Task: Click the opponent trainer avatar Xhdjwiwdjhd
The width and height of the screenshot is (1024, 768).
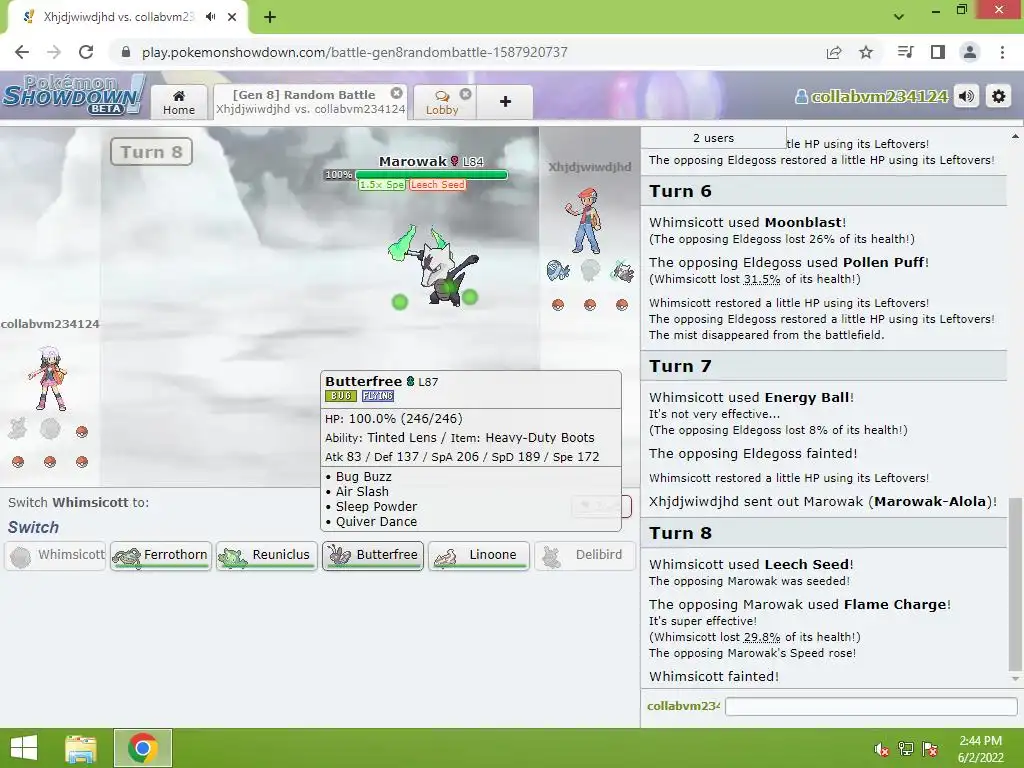Action: [584, 221]
